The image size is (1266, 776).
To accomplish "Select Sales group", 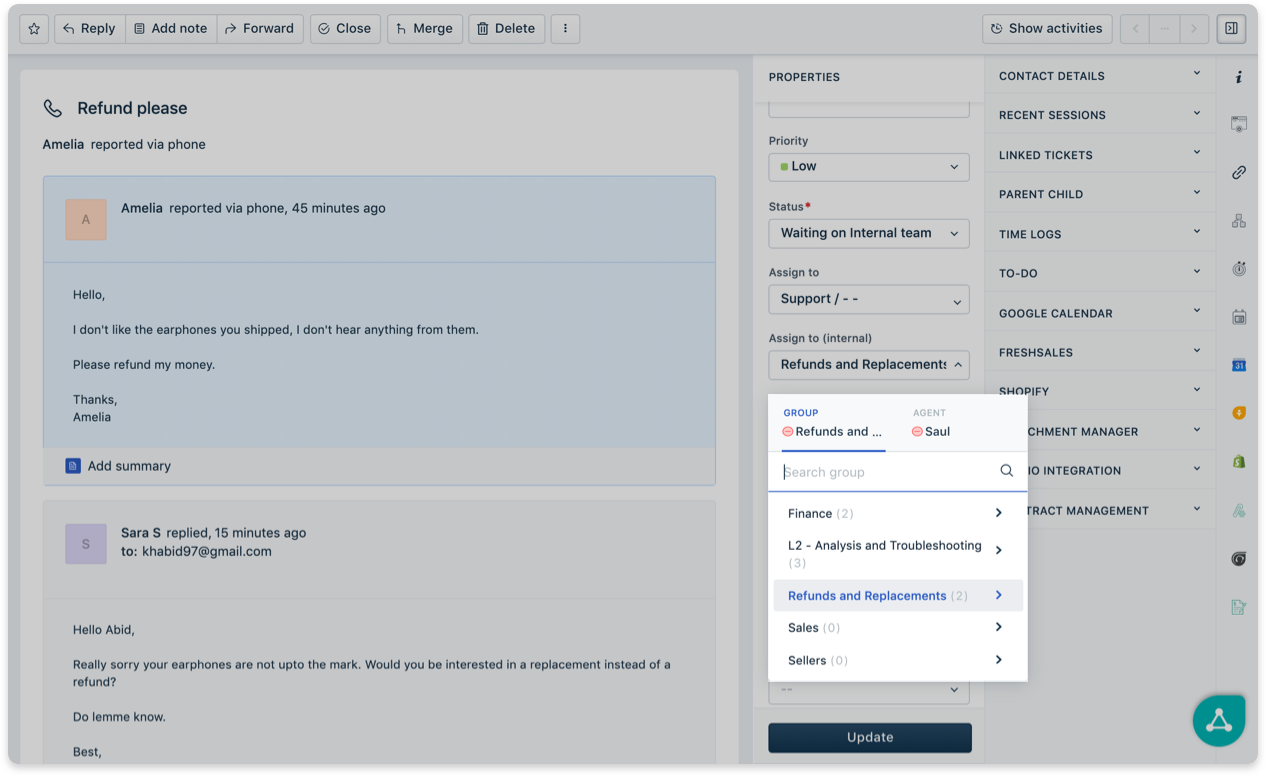I will (898, 628).
